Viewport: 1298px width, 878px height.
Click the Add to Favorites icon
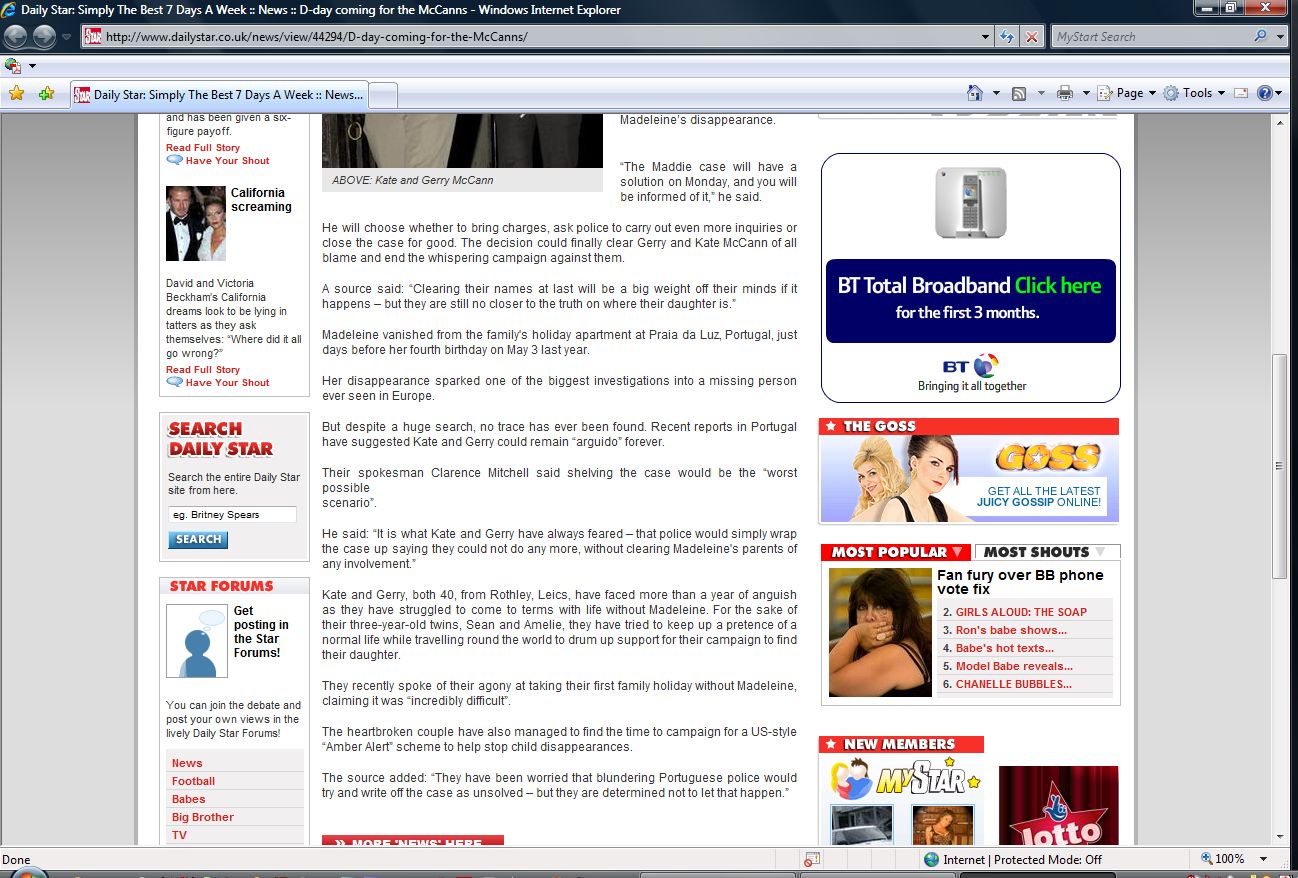coord(46,93)
